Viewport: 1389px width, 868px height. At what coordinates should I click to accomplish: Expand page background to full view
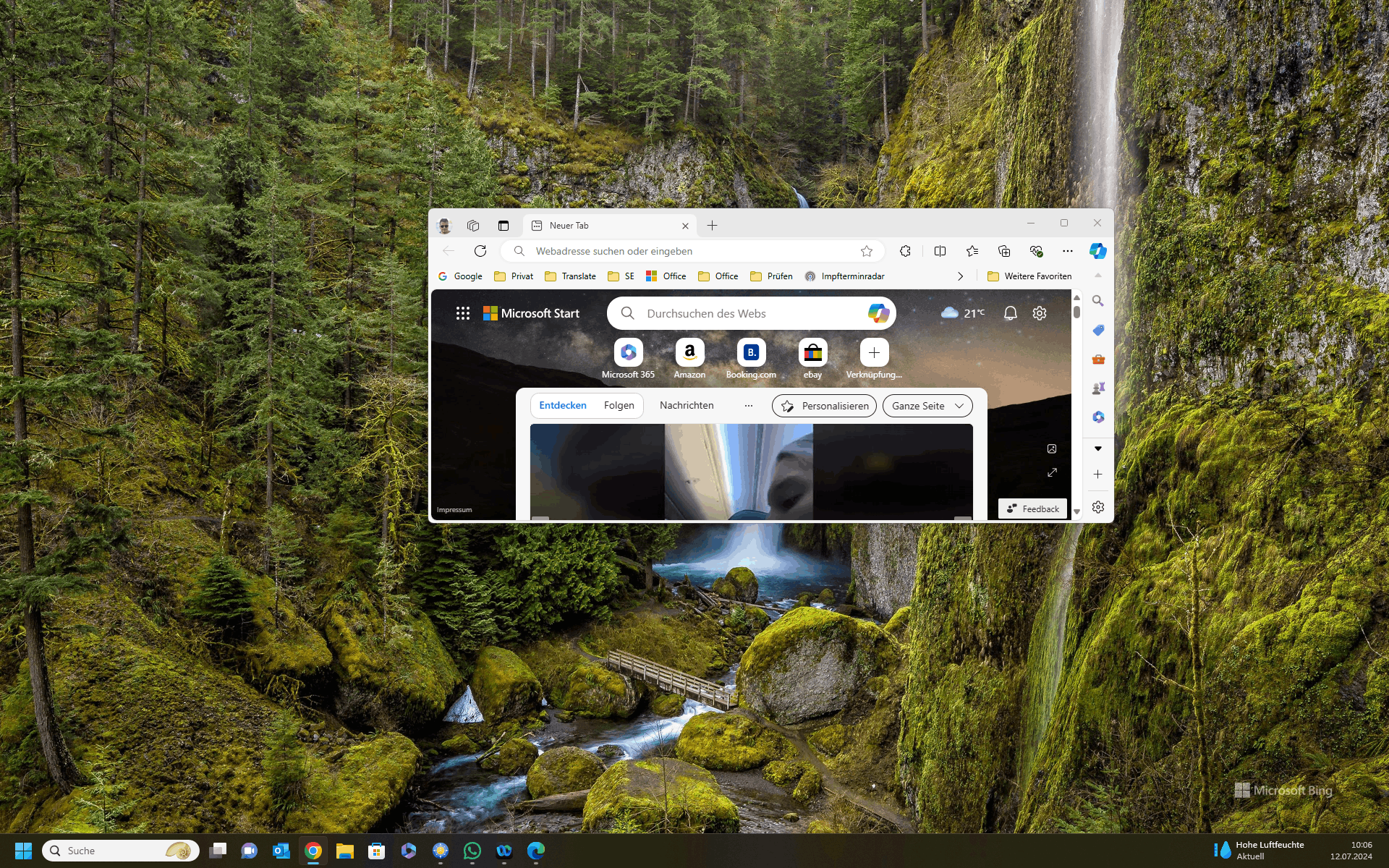(1052, 472)
